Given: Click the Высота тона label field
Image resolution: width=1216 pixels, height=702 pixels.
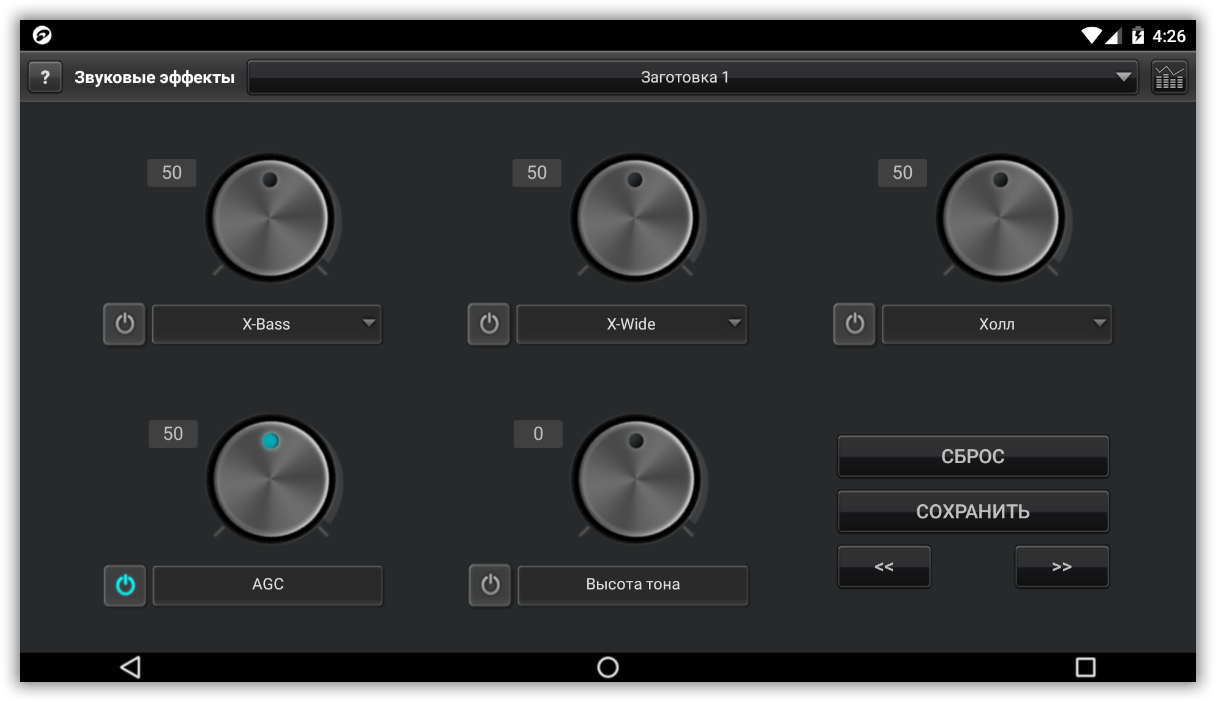Looking at the screenshot, I should [x=633, y=585].
